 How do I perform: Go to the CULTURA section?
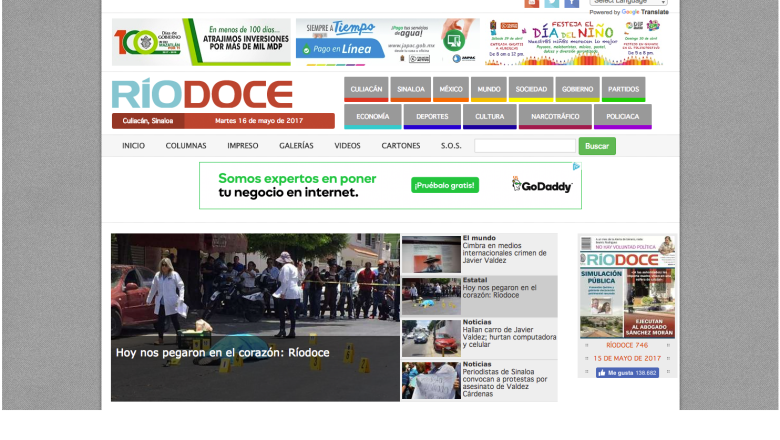(489, 116)
